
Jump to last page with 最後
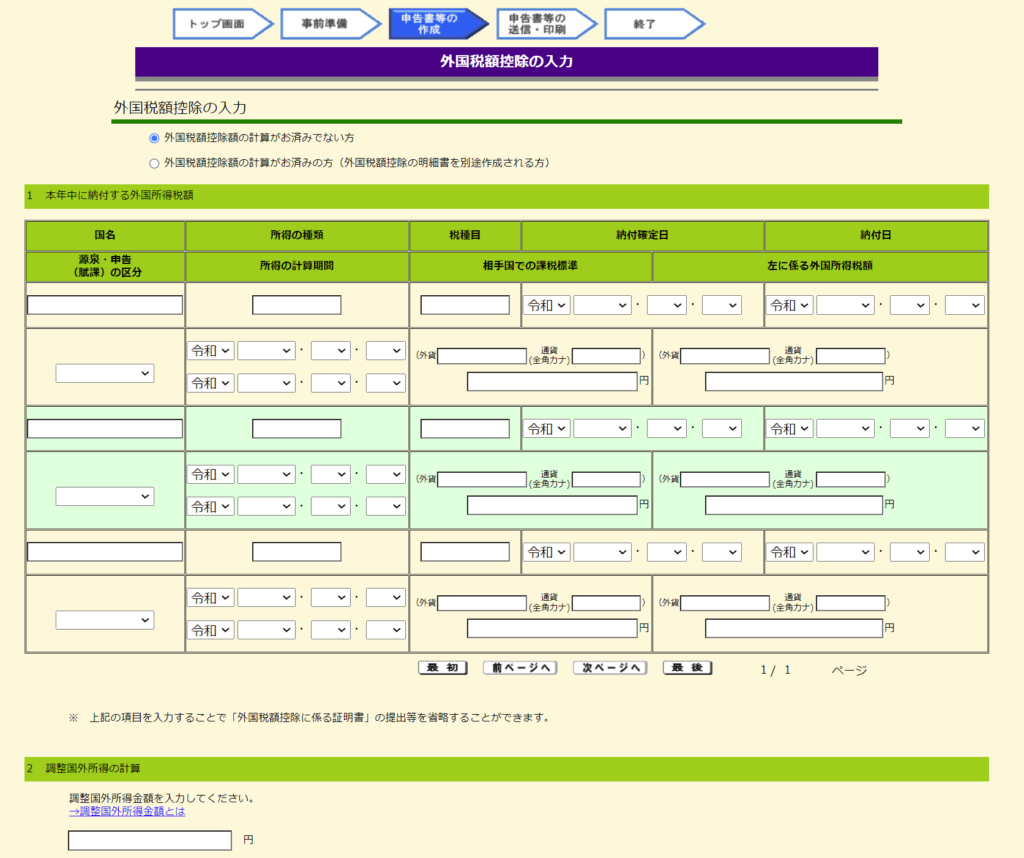[x=687, y=668]
